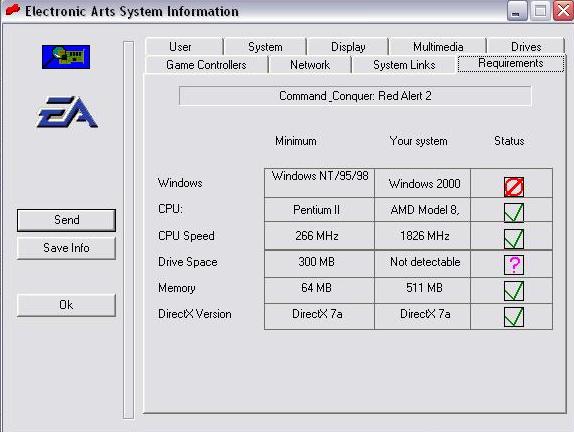This screenshot has height=432, width=574.
Task: Click the red title bar app icon
Action: tap(13, 10)
